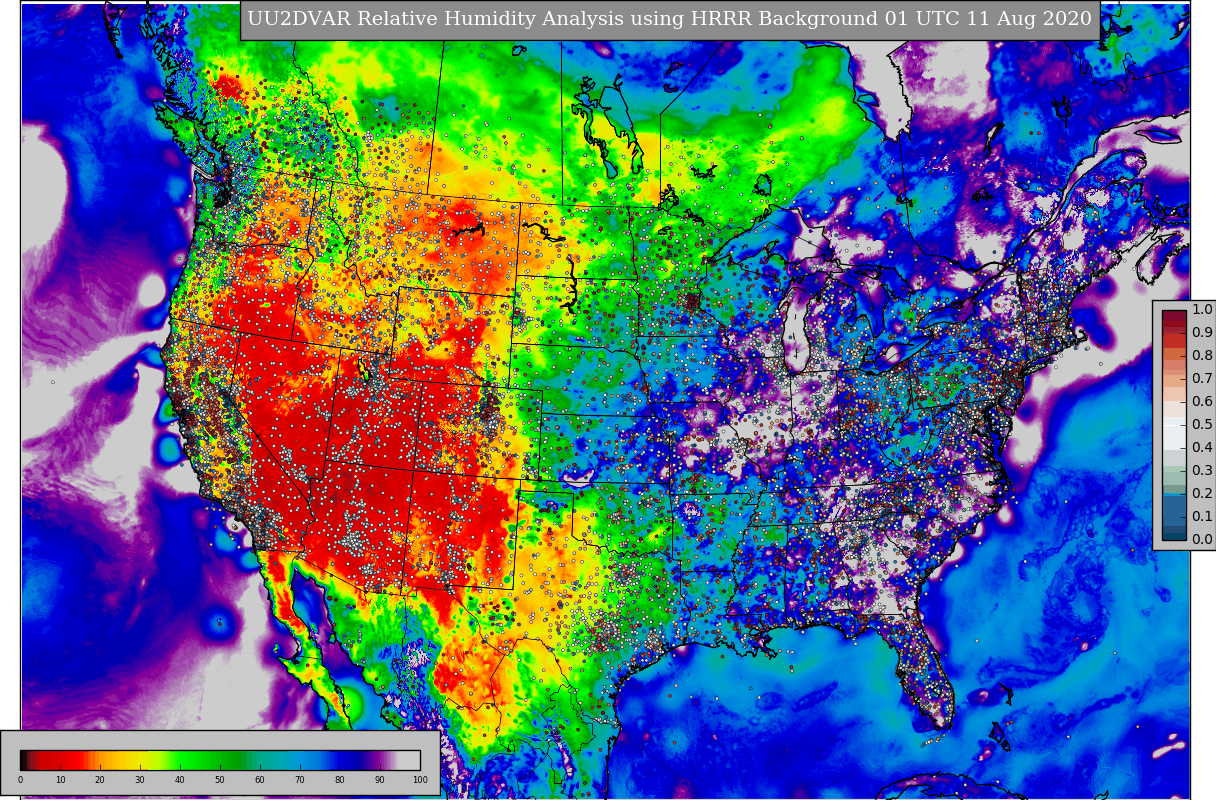Viewport: 1216px width, 800px height.
Task: Click the "0.6" label on vertical colorbar
Action: [x=1202, y=402]
